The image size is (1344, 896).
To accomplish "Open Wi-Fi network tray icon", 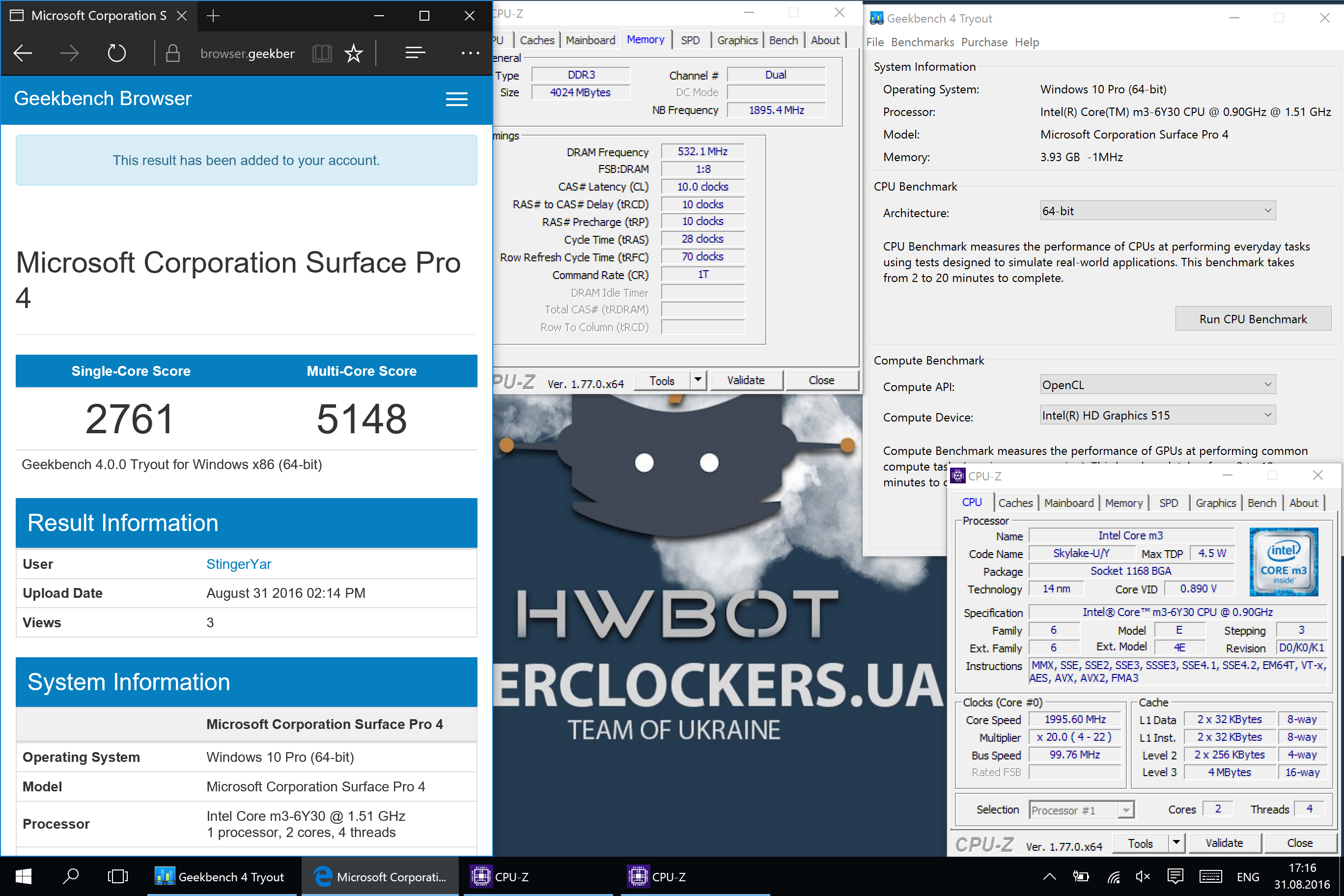I will (x=1113, y=876).
